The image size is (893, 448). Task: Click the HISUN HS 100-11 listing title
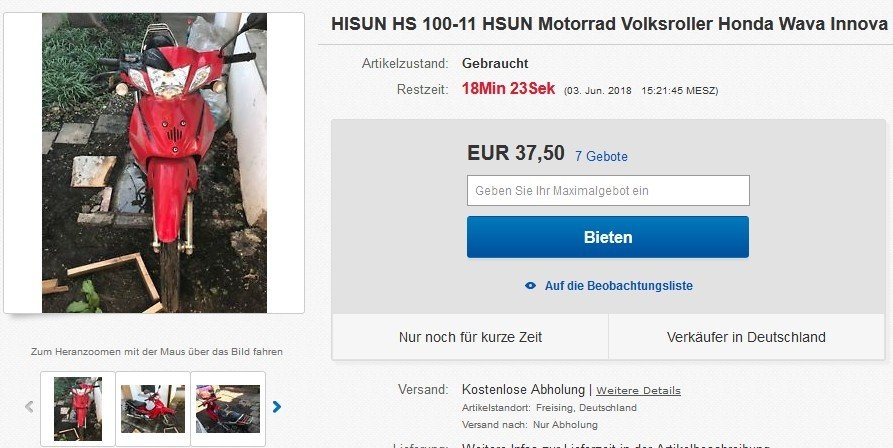coord(609,24)
